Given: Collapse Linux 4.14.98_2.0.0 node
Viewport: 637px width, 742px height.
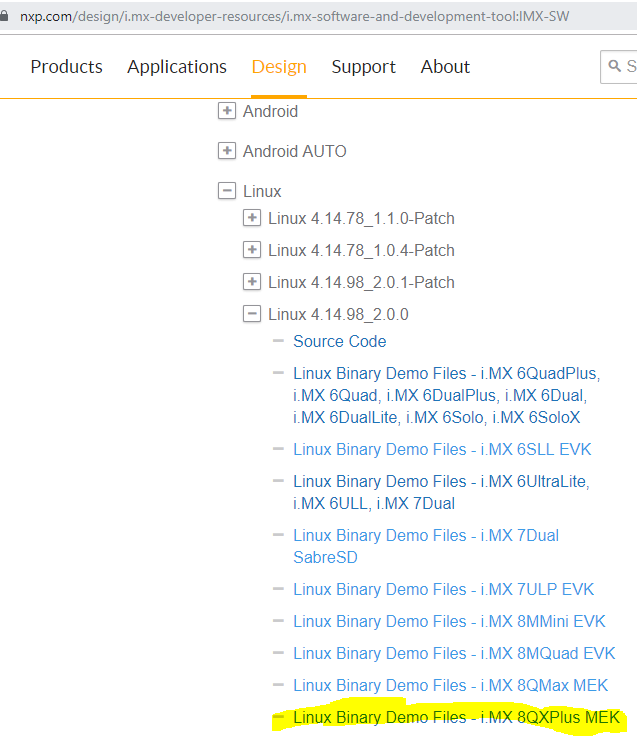Looking at the screenshot, I should 252,314.
